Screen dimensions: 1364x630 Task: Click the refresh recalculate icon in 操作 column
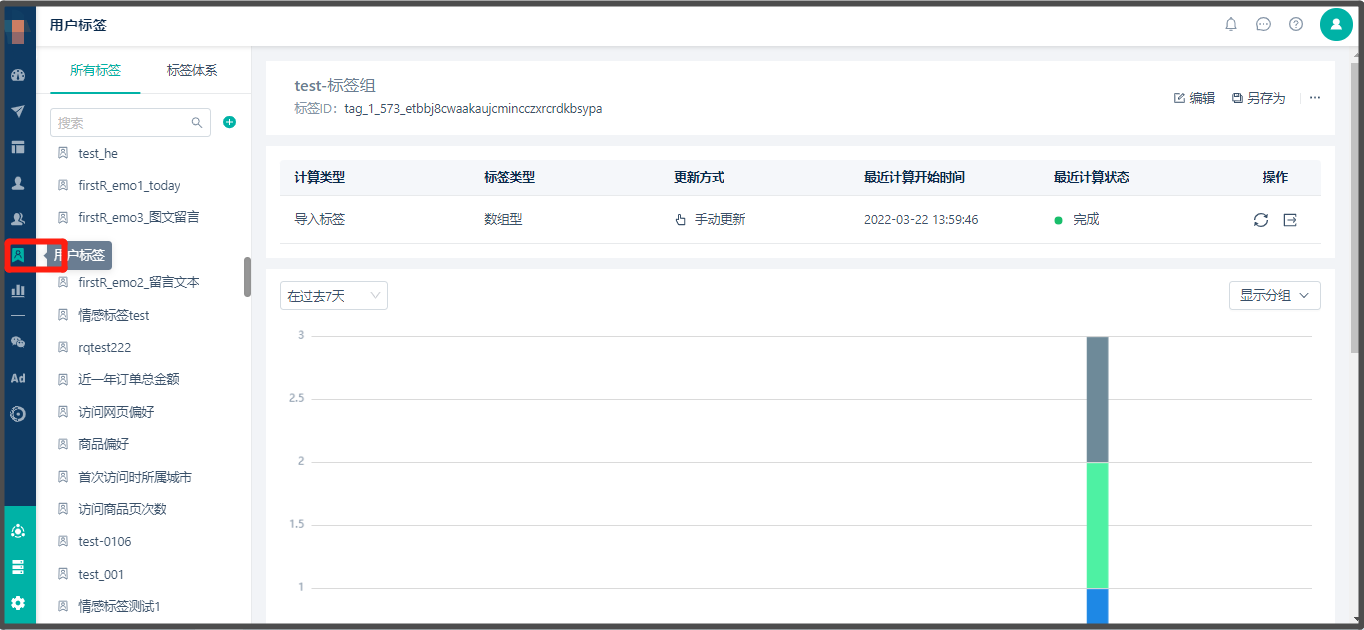pyautogui.click(x=1261, y=220)
